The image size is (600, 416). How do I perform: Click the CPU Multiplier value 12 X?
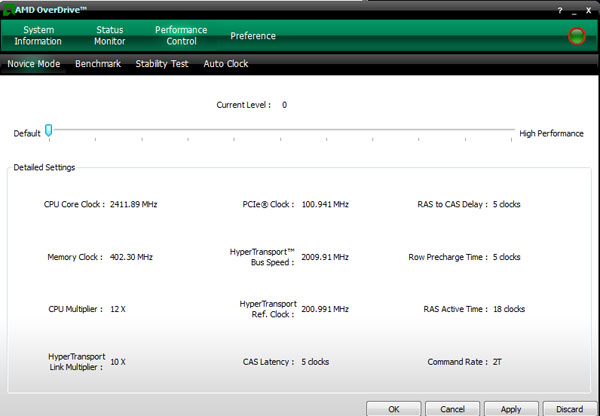coord(118,309)
